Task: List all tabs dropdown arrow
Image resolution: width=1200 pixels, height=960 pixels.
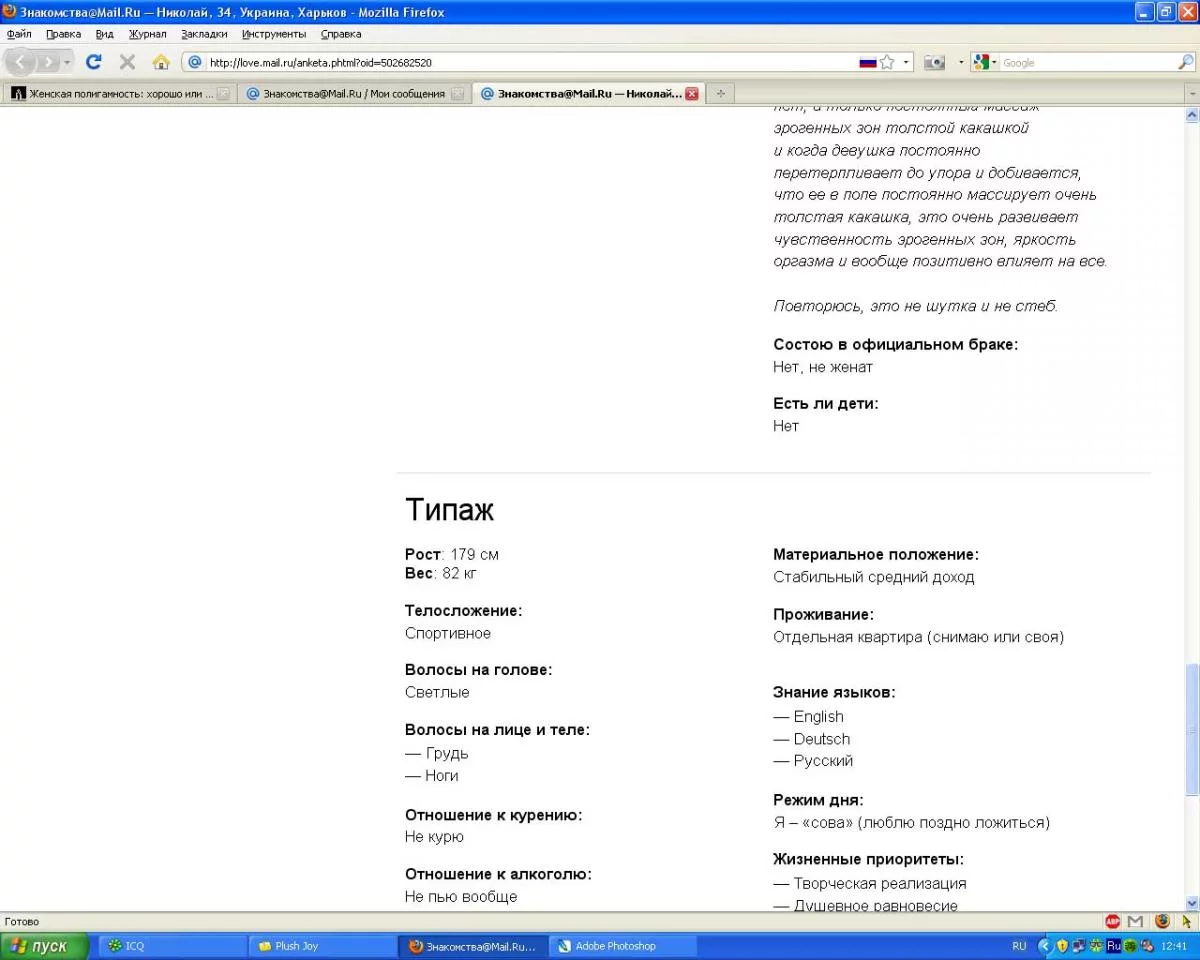Action: tap(1191, 94)
